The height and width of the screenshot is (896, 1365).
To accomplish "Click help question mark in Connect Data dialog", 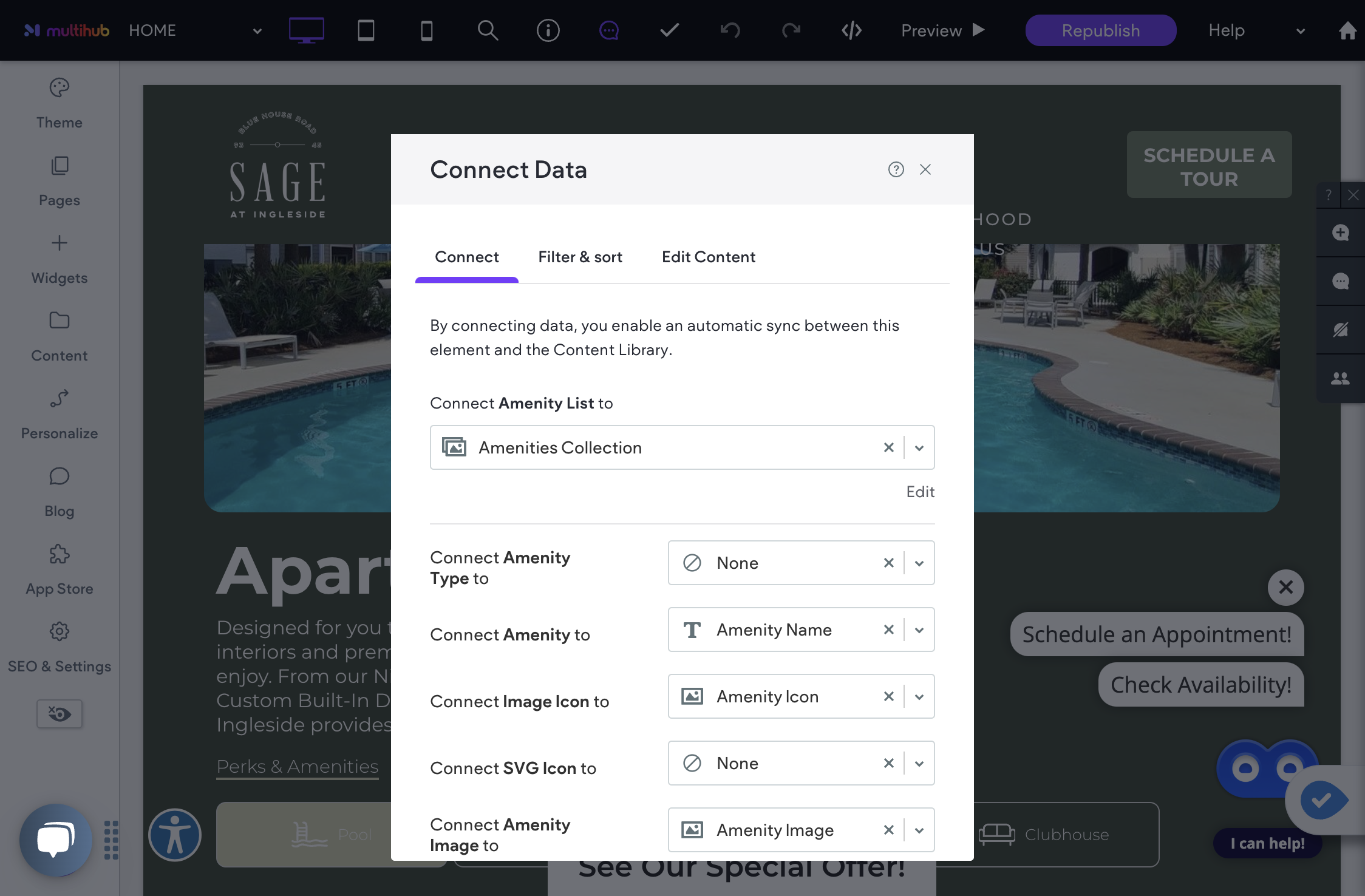I will click(896, 169).
